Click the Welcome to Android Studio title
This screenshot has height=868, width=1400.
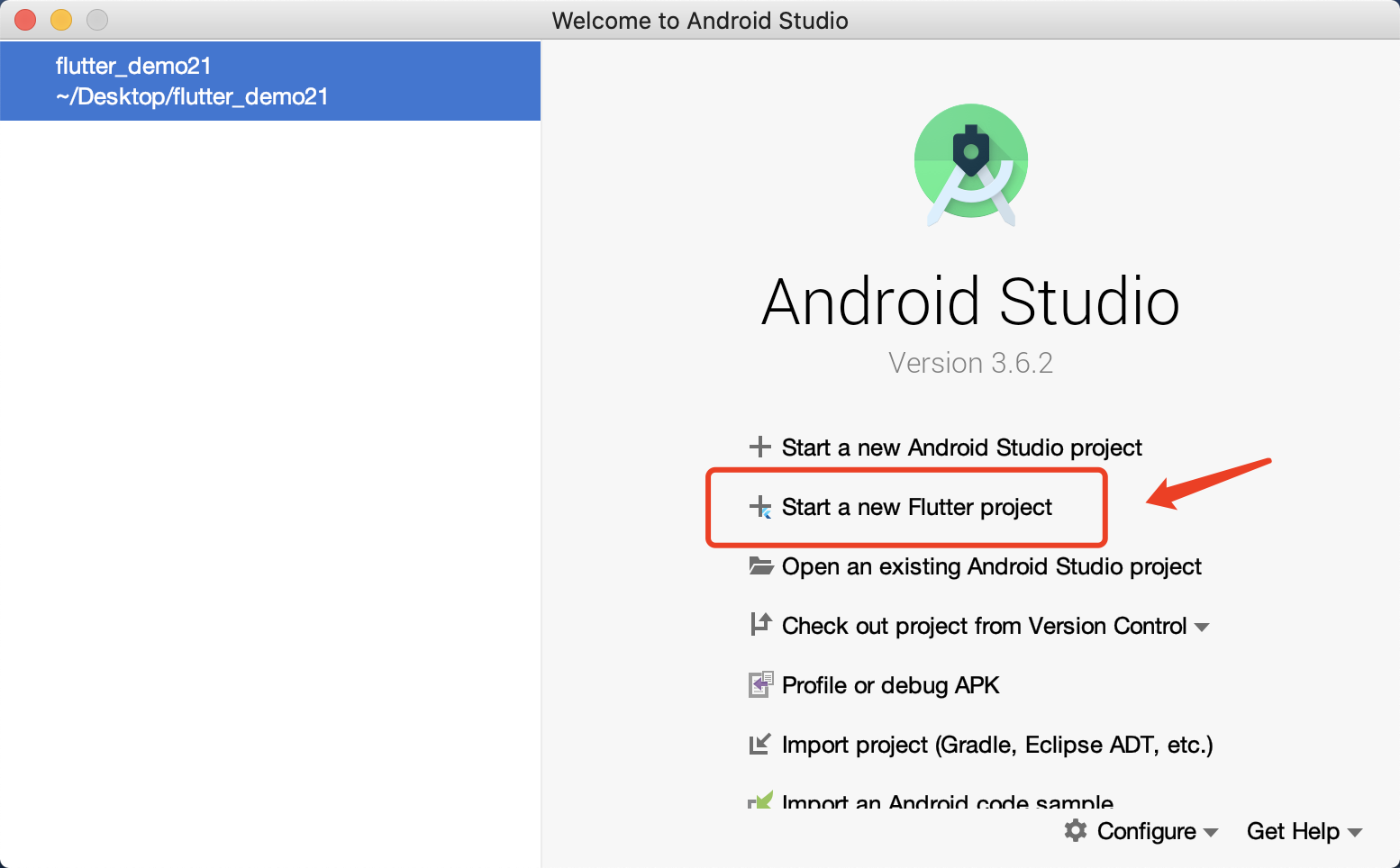(x=700, y=21)
